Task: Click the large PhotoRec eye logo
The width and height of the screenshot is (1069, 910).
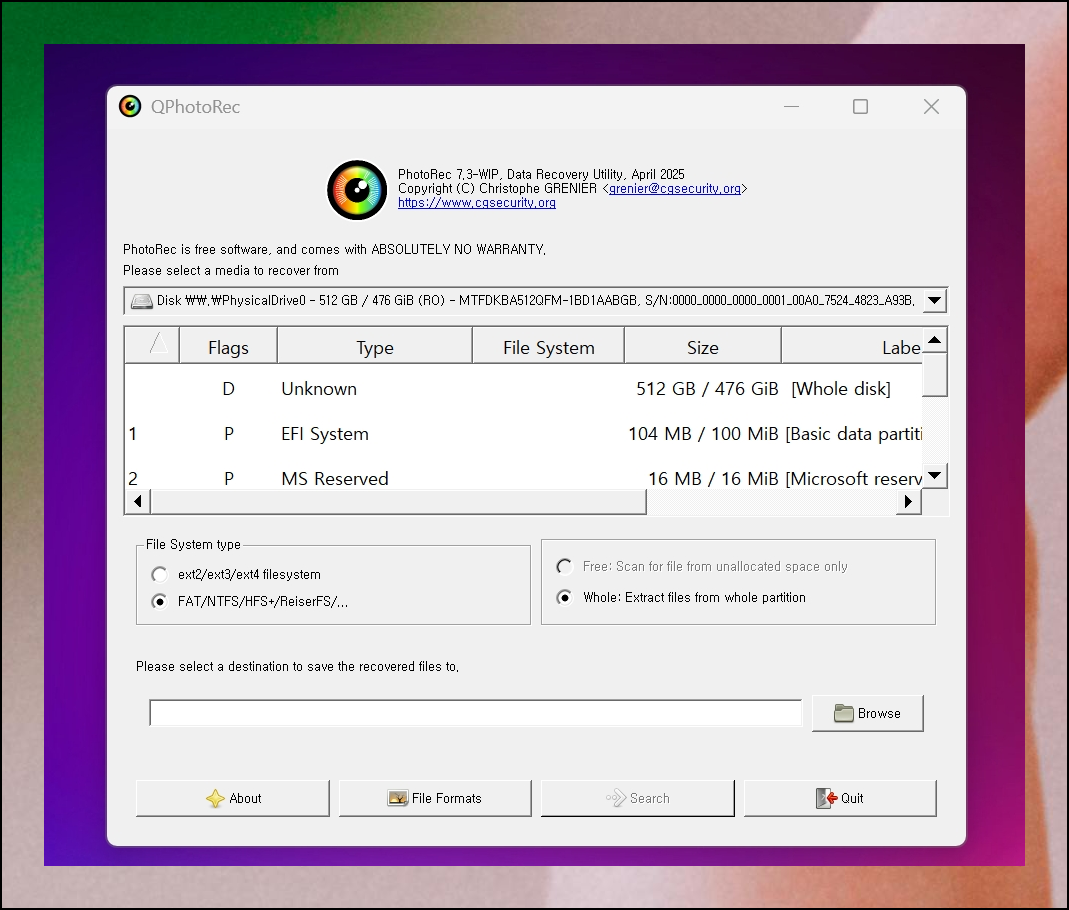Action: click(x=357, y=189)
